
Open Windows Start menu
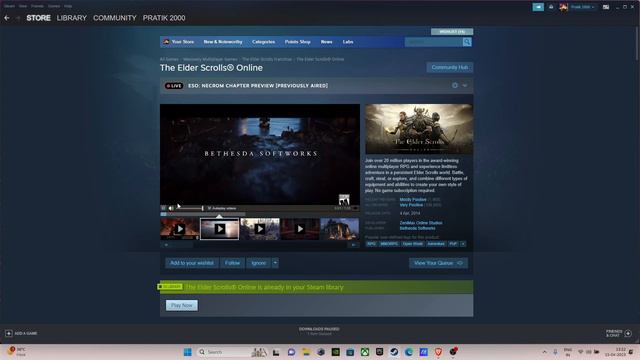pyautogui.click(x=187, y=352)
